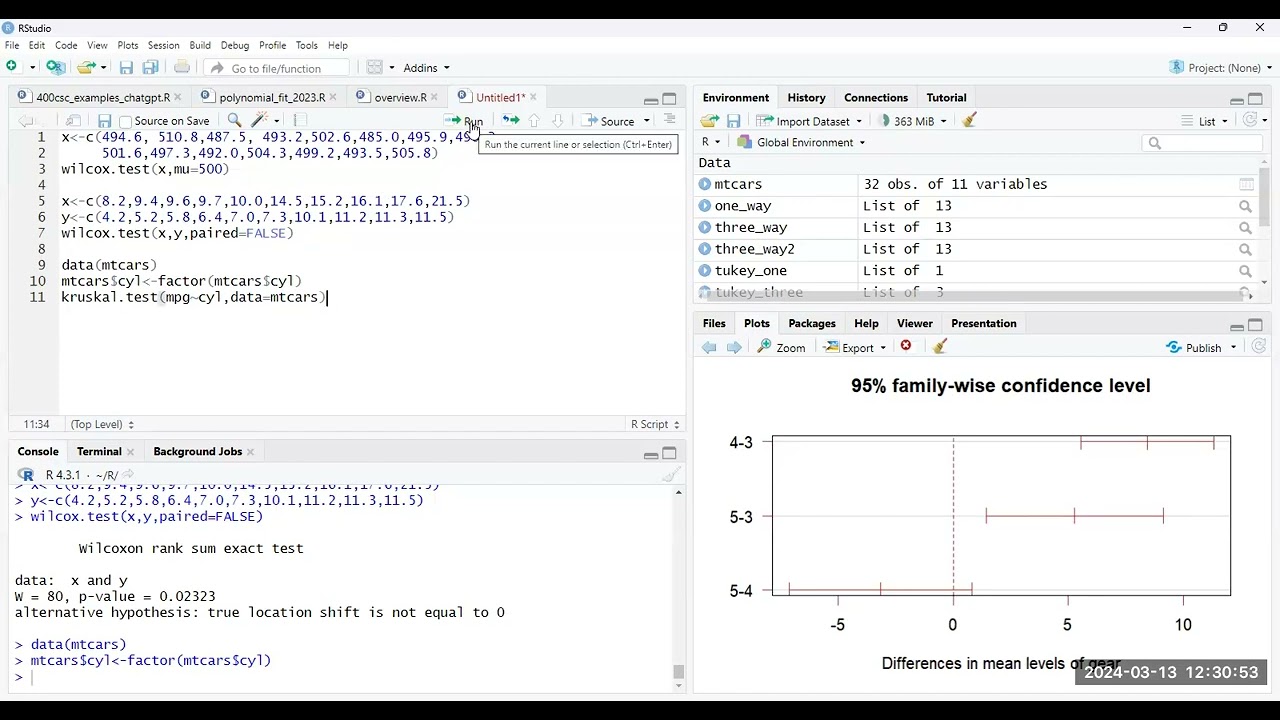The width and height of the screenshot is (1280, 720).
Task: Show document outline icon in editor
Action: [x=670, y=120]
